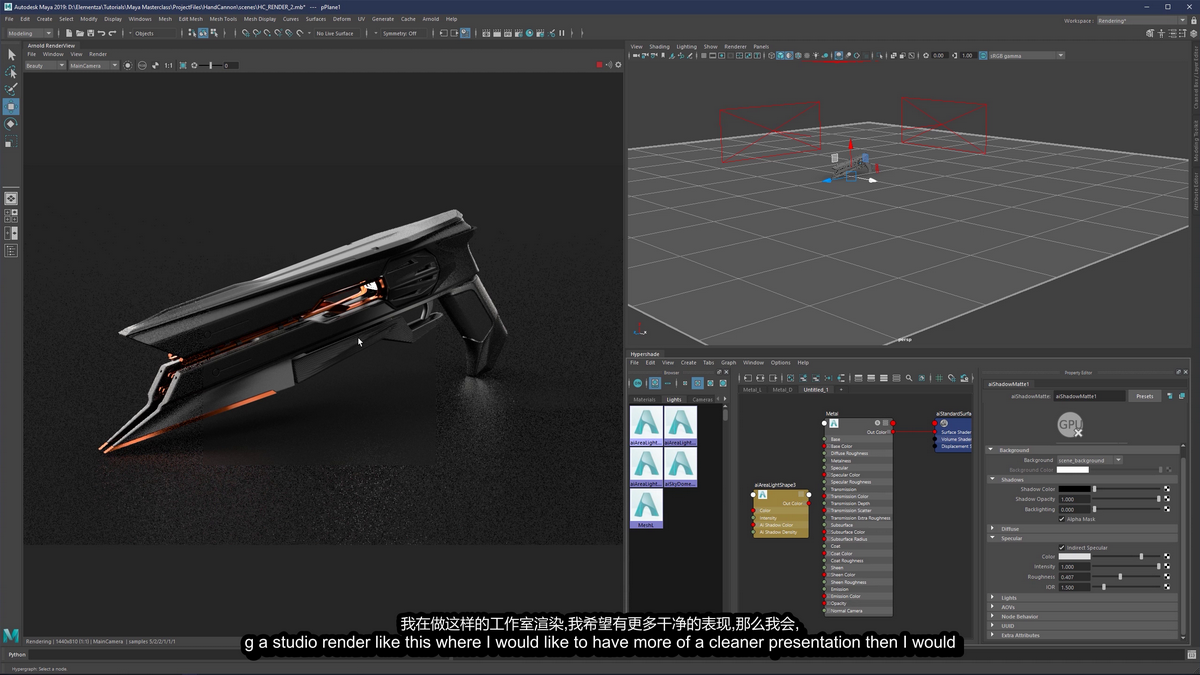Activate the Move tool in left toolbox
Screen dimensions: 1200x675
click(11, 106)
